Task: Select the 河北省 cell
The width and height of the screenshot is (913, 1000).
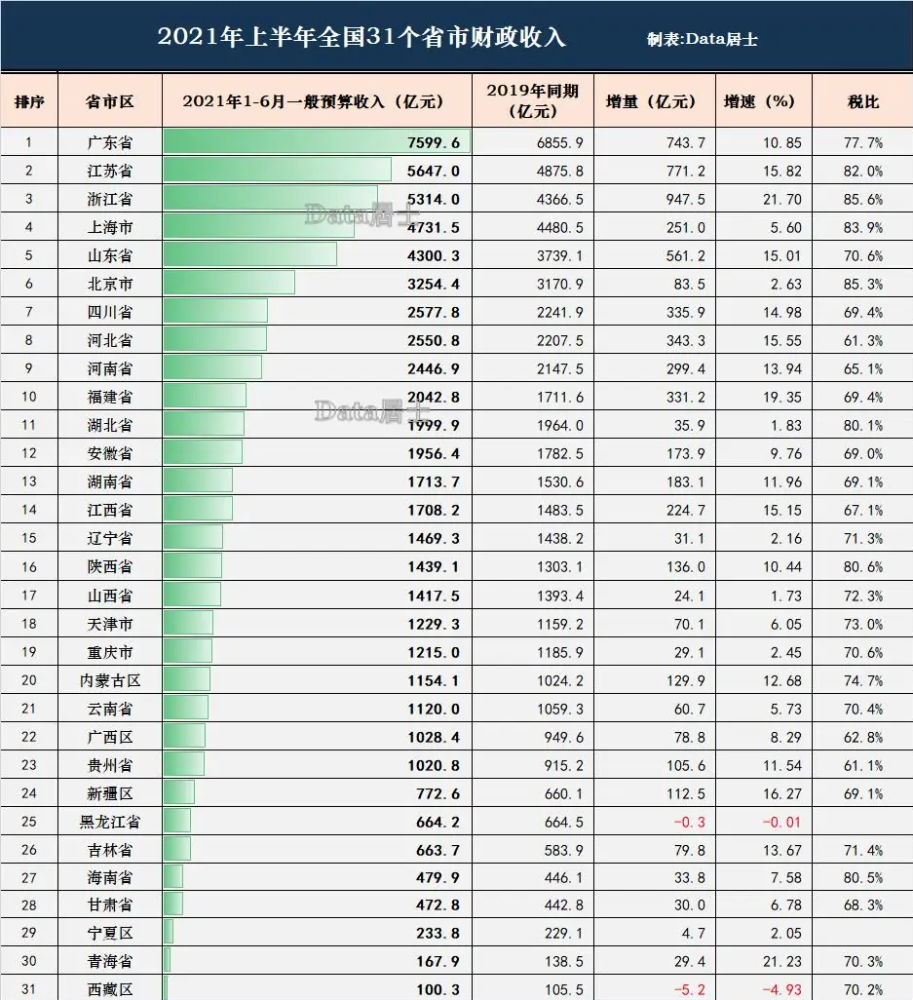Action: [x=110, y=341]
